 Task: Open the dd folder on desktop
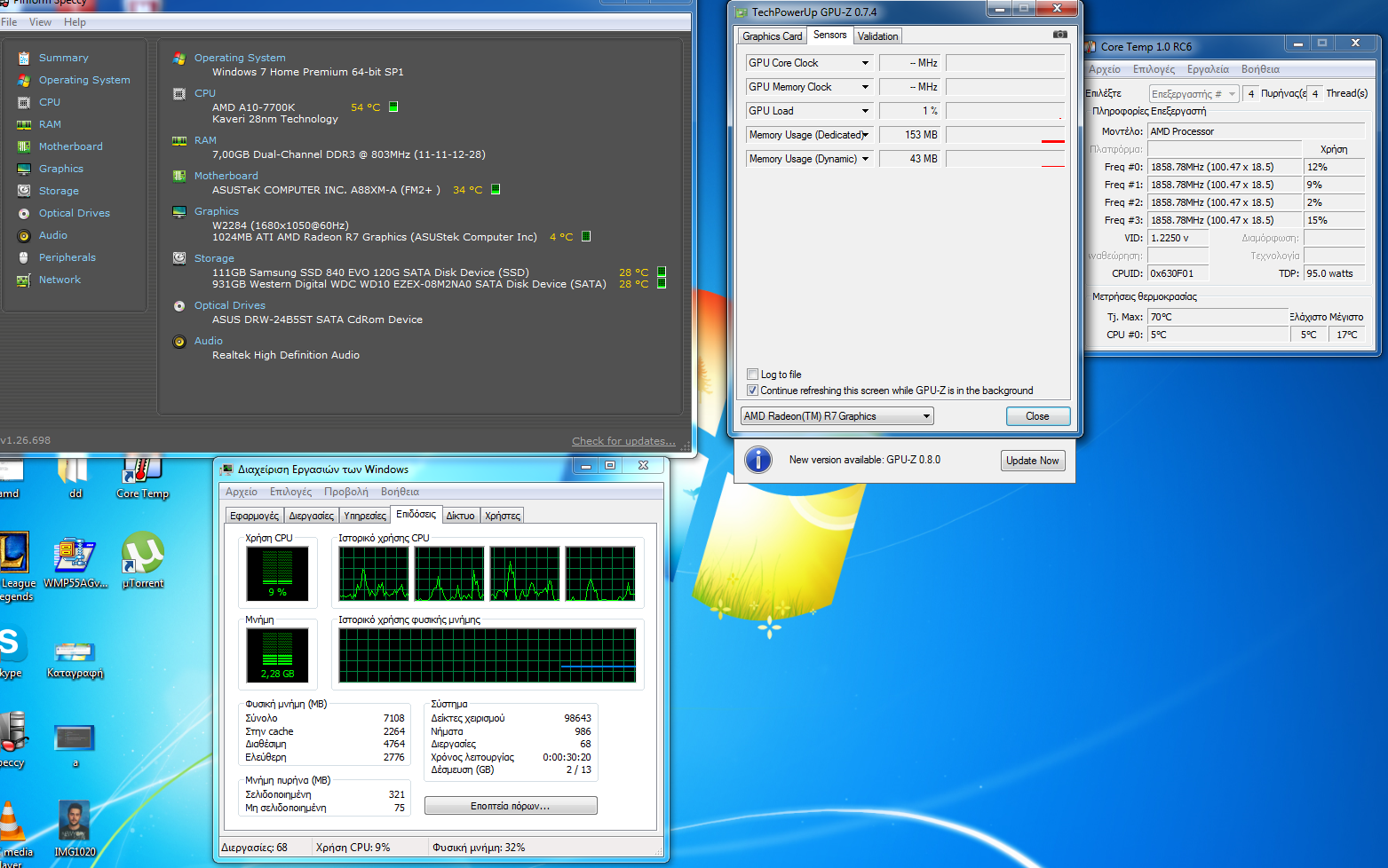75,477
